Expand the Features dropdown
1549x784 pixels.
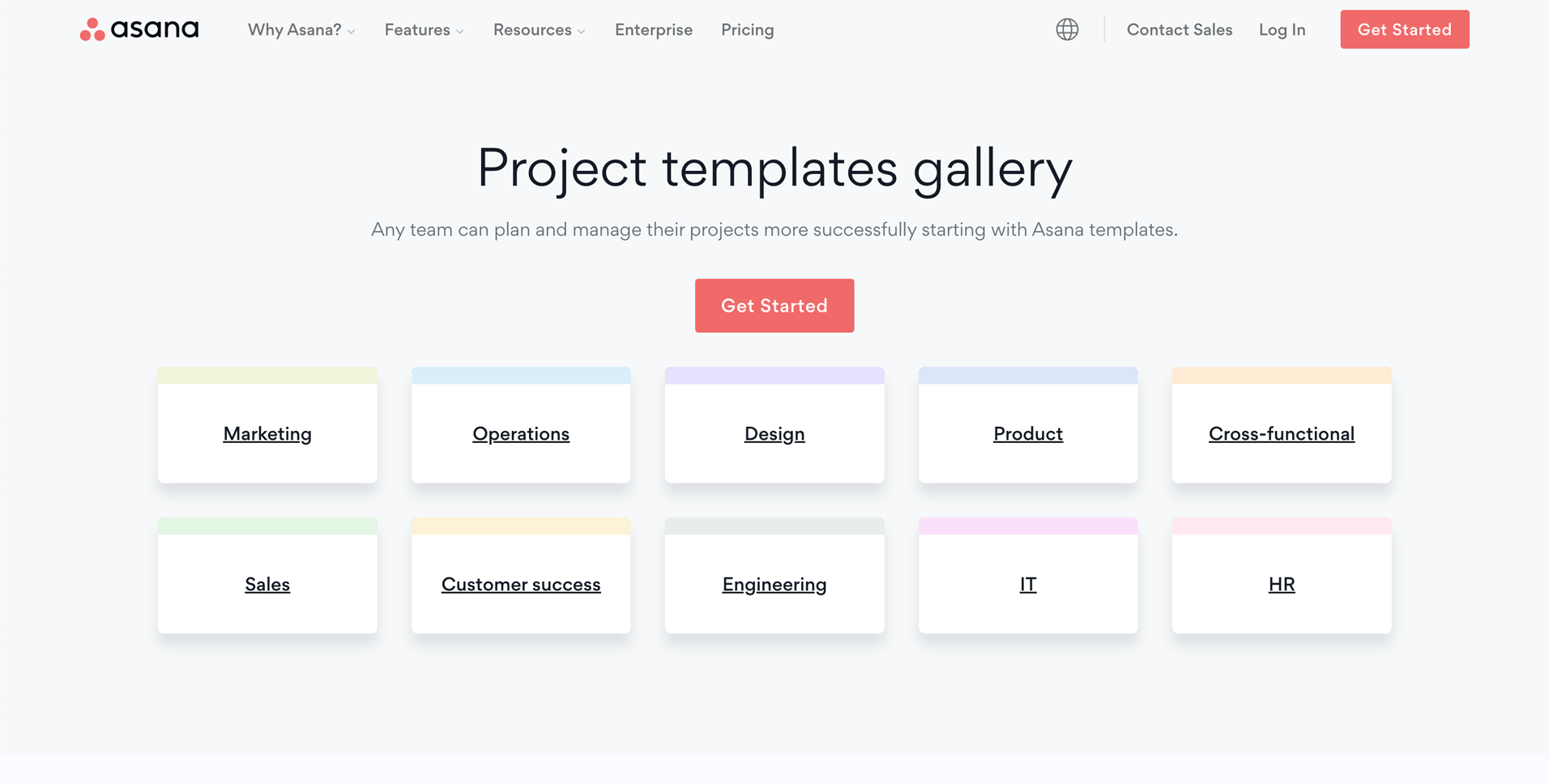424,30
